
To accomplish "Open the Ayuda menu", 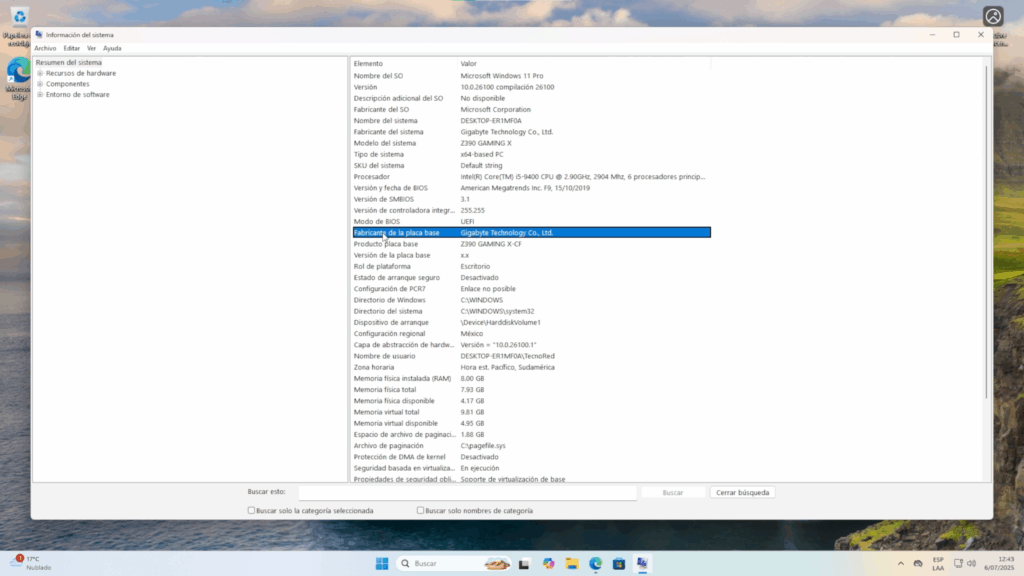I will coord(112,48).
